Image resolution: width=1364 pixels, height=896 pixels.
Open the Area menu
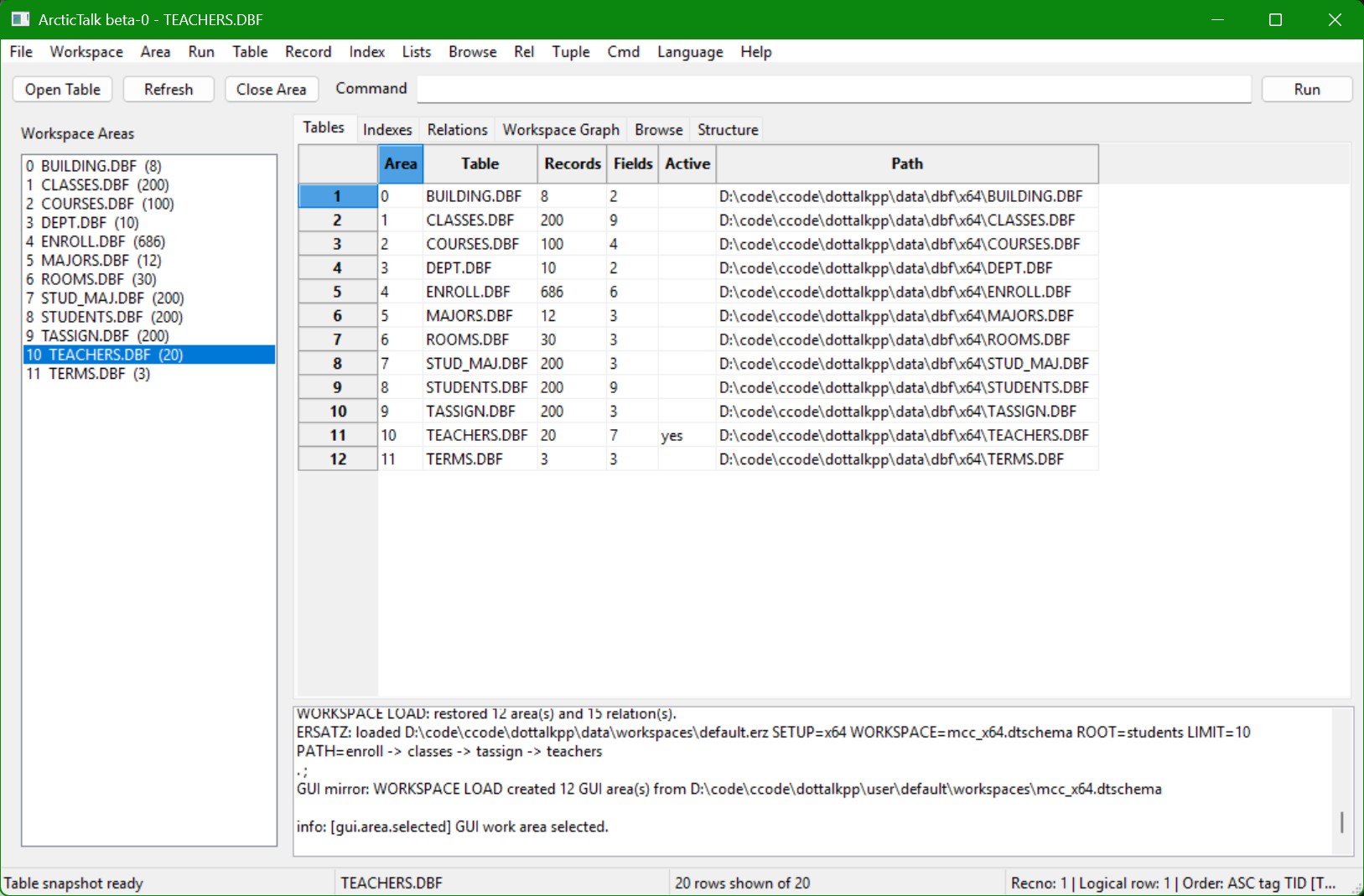click(x=155, y=52)
